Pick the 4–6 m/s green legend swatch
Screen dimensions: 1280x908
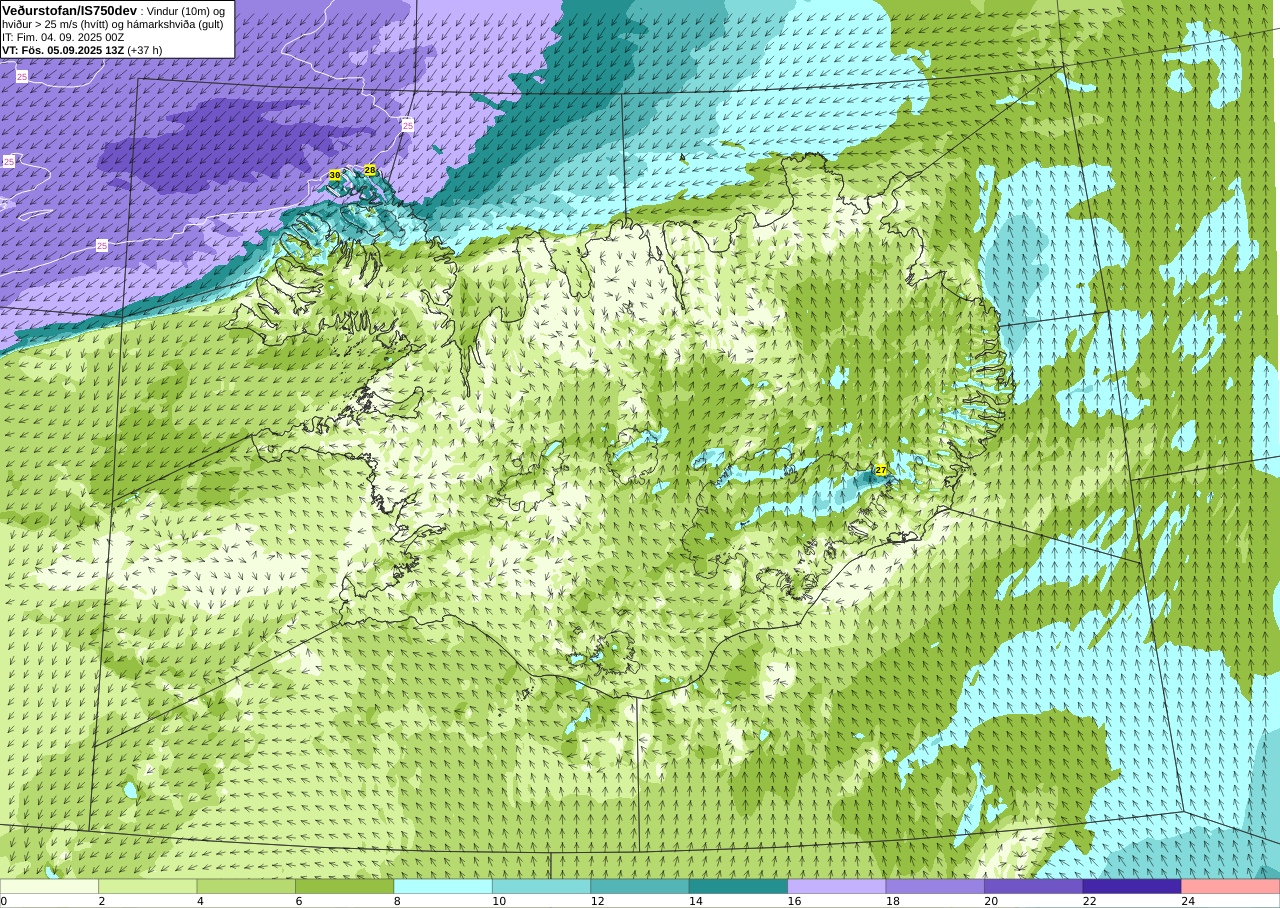(x=246, y=886)
